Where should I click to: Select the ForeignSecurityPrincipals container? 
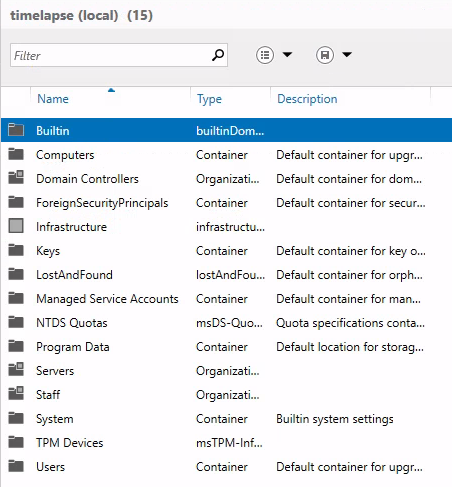coord(226,203)
